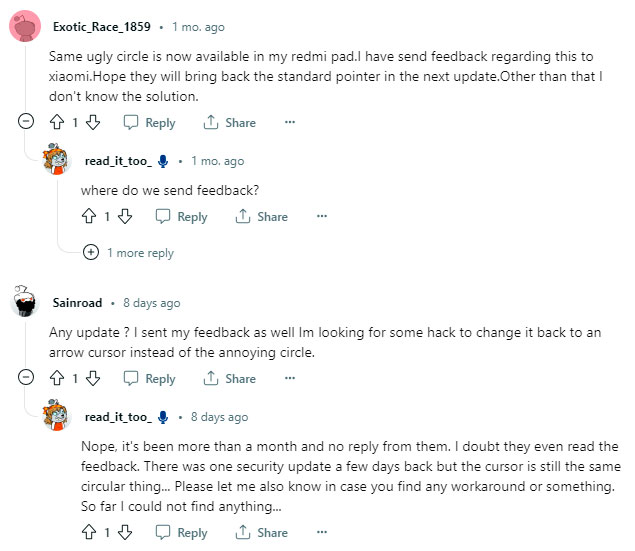Open more options on Sainroad's comment
Viewport: 635px width, 551px height.
290,378
